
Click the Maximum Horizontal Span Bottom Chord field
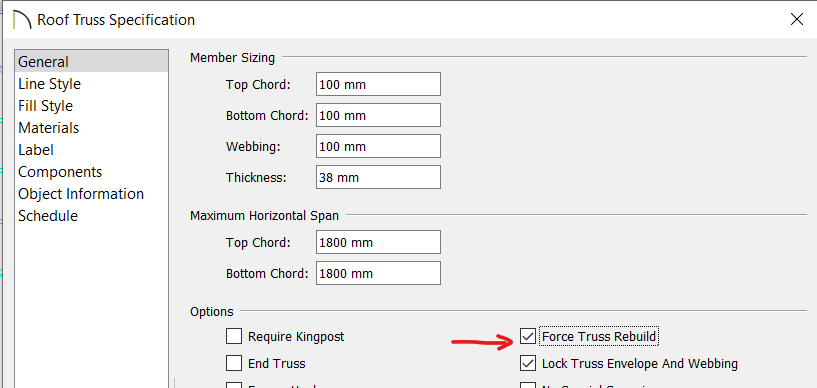378,273
